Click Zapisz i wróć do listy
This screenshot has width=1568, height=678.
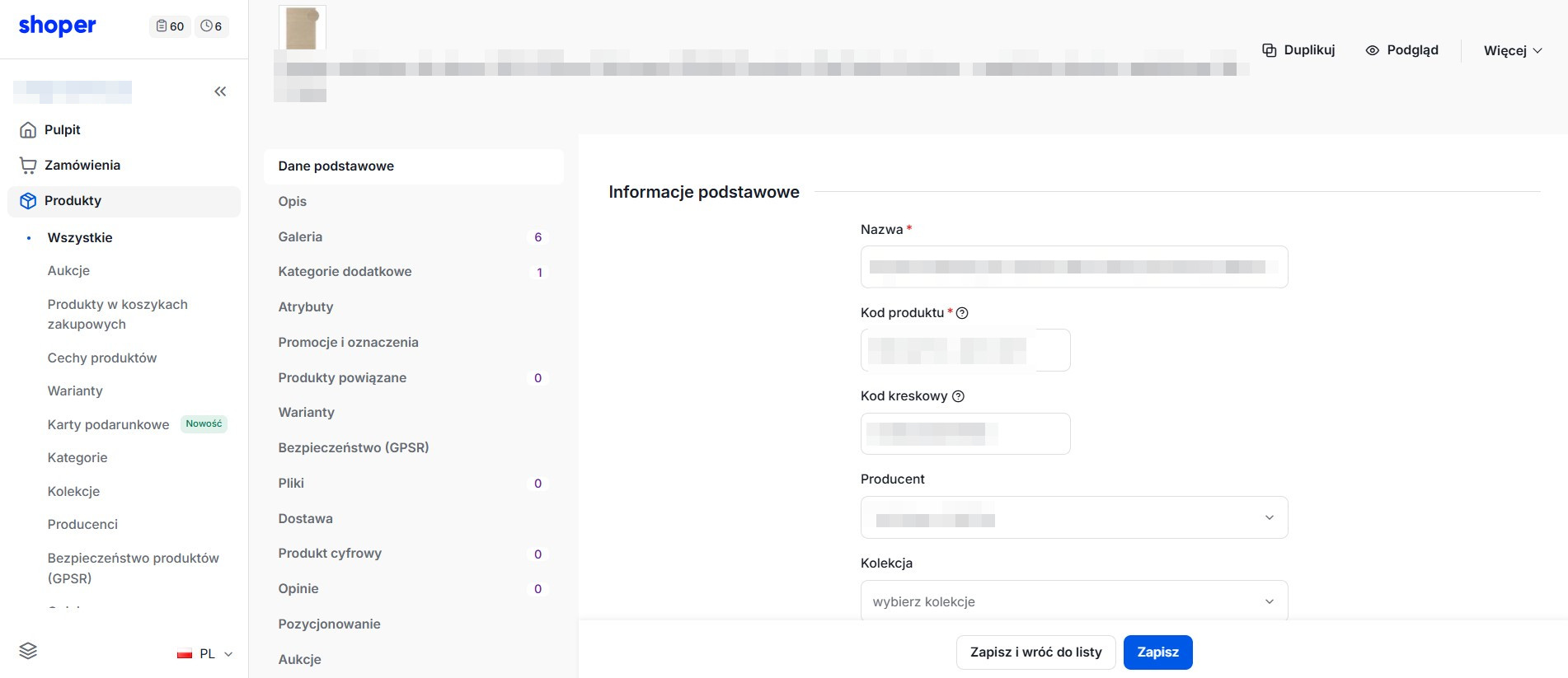pos(1035,652)
